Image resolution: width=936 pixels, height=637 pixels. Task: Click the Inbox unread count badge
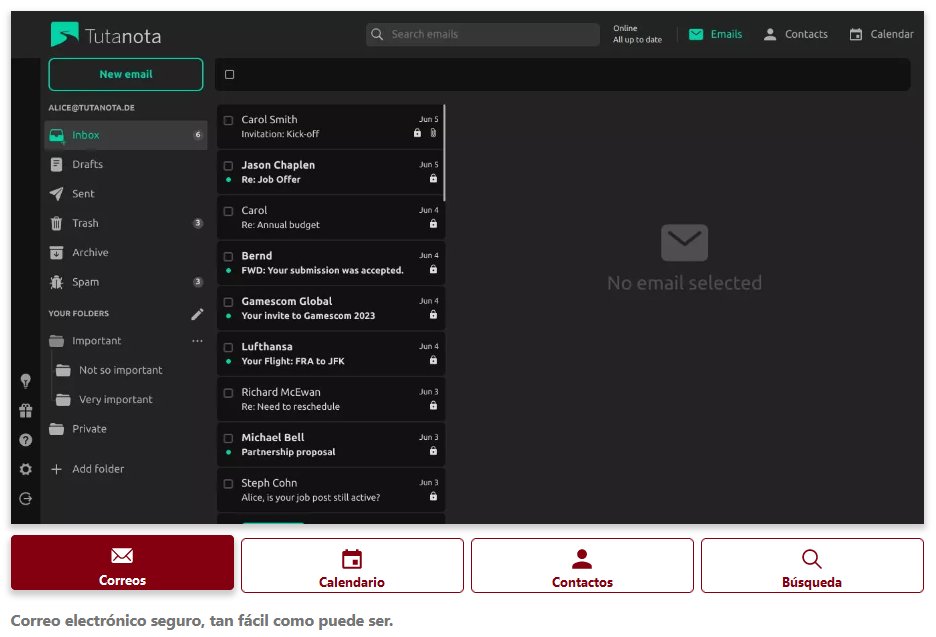point(198,135)
